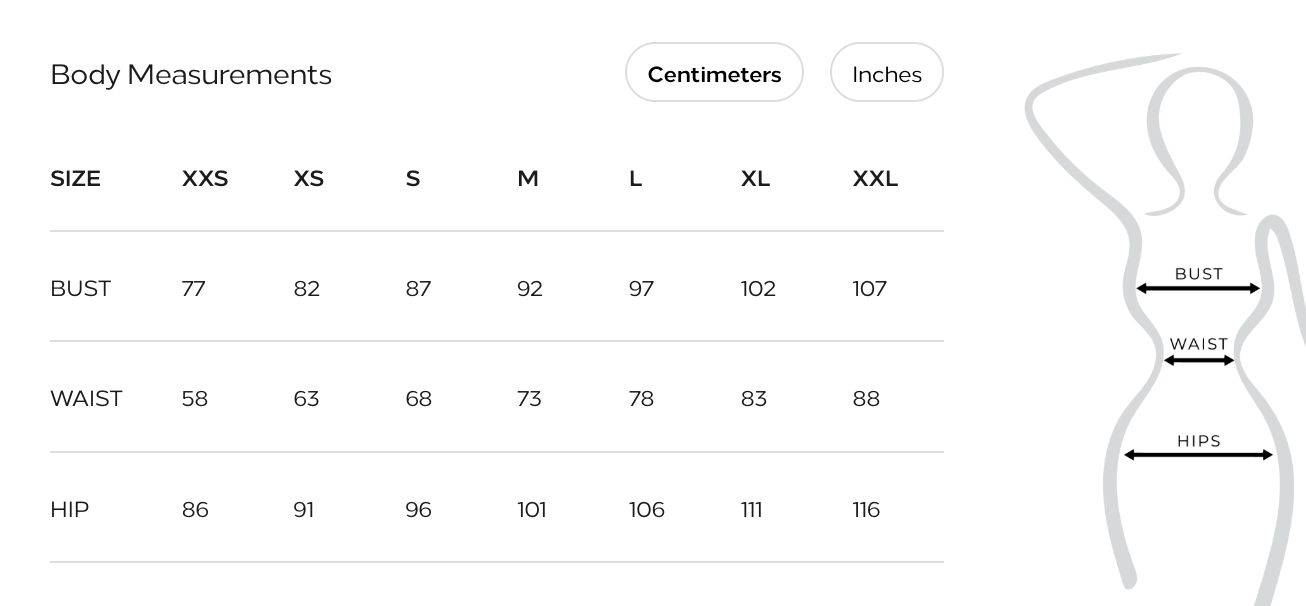Image resolution: width=1306 pixels, height=606 pixels.
Task: Click the HIPS label on the silhouette
Action: point(1198,440)
